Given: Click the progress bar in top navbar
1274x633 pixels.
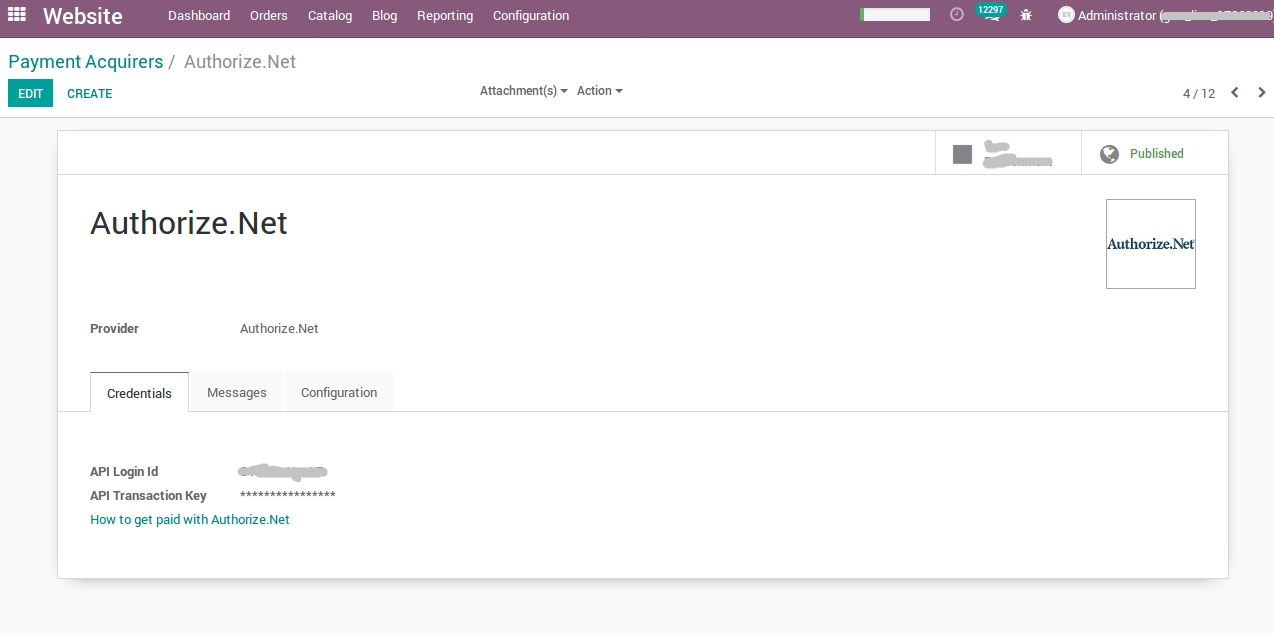Looking at the screenshot, I should point(895,15).
